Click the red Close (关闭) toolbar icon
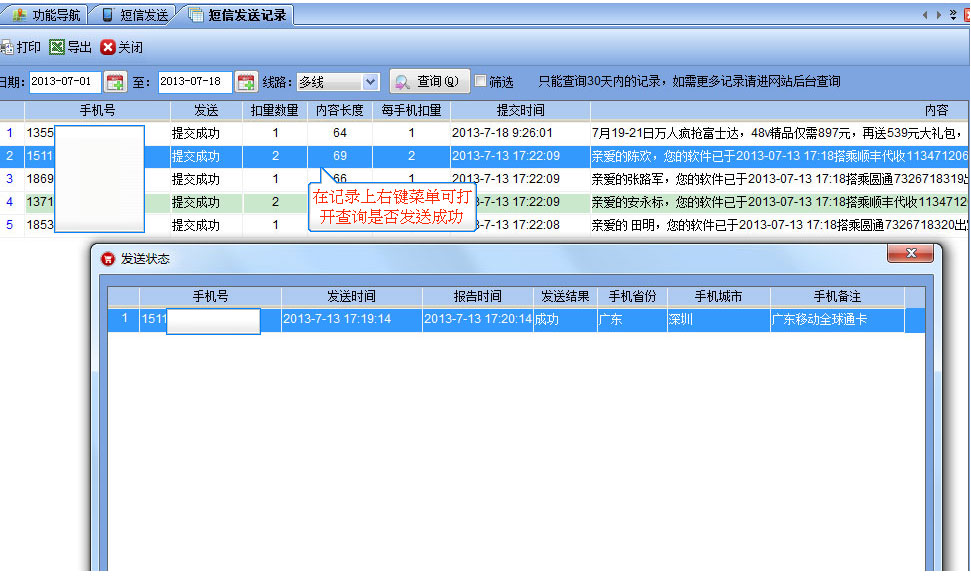Viewport: 971px width, 581px height. click(108, 47)
